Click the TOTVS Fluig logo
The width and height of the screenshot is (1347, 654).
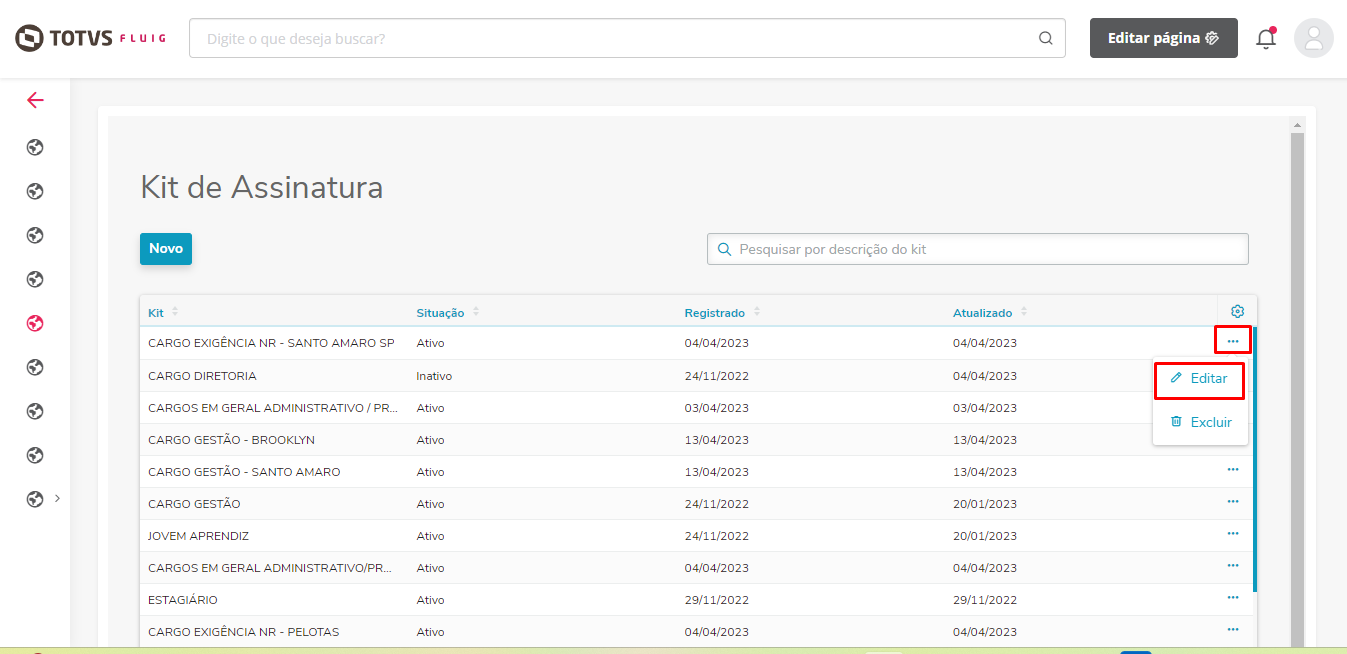click(x=90, y=38)
